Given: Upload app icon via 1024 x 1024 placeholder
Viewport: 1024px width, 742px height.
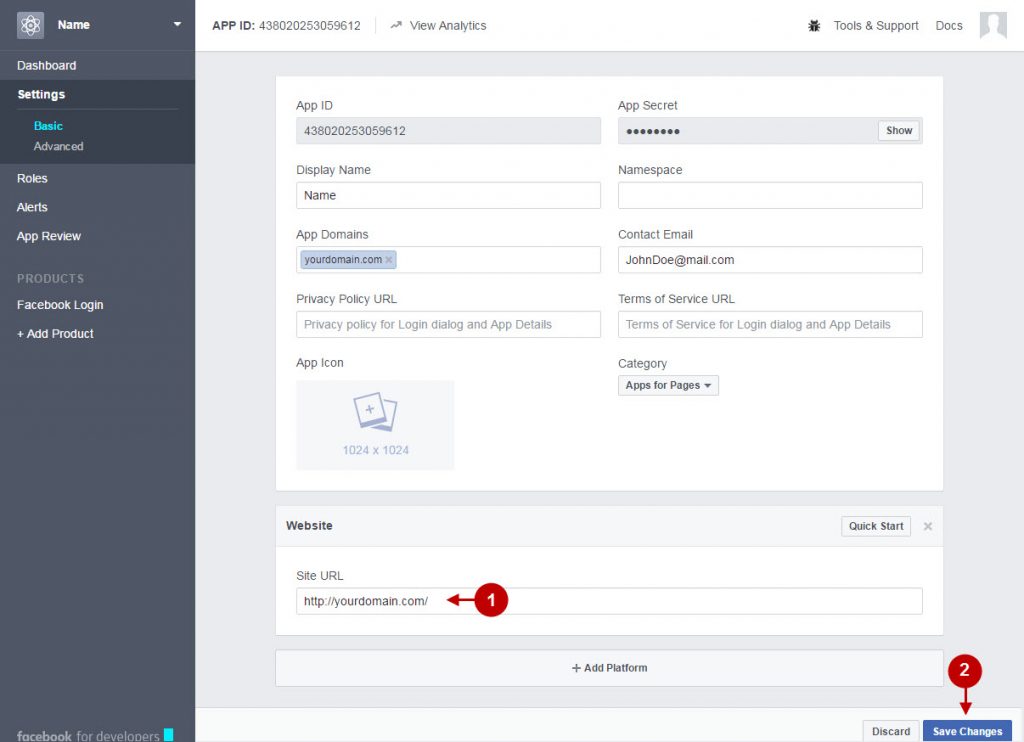Looking at the screenshot, I should (x=376, y=425).
